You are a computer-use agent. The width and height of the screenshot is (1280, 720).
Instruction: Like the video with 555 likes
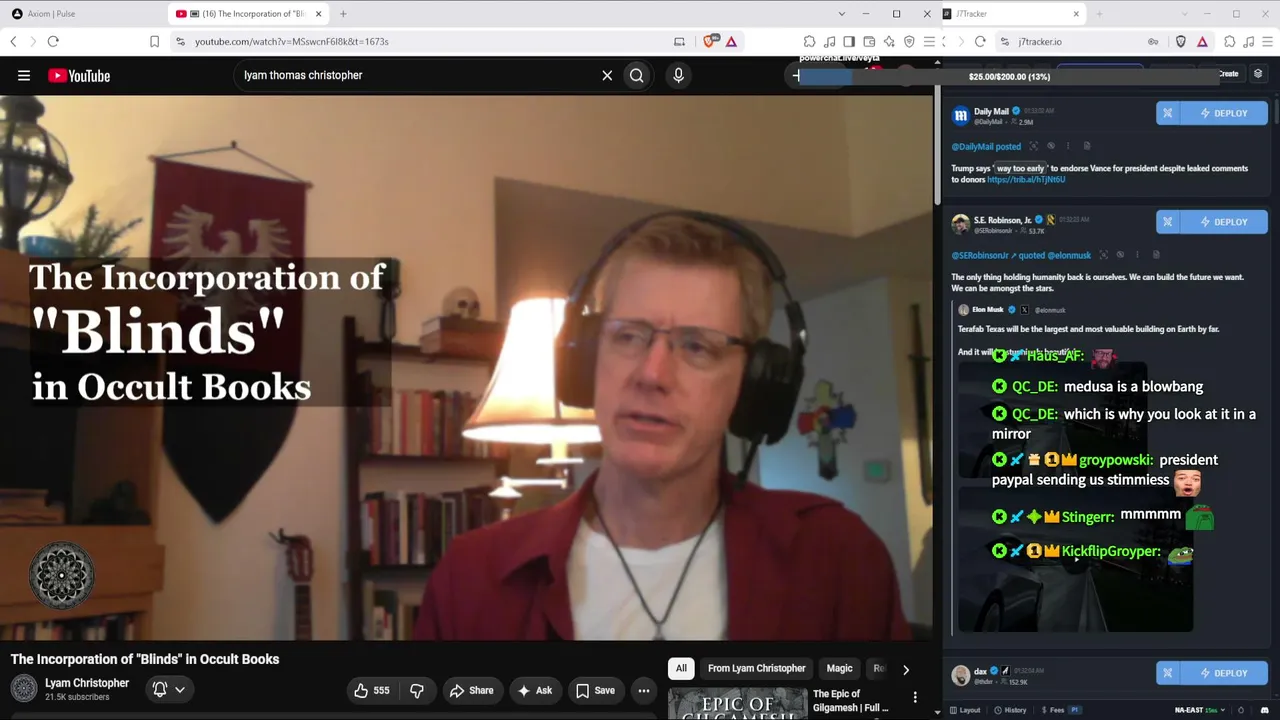click(x=371, y=690)
